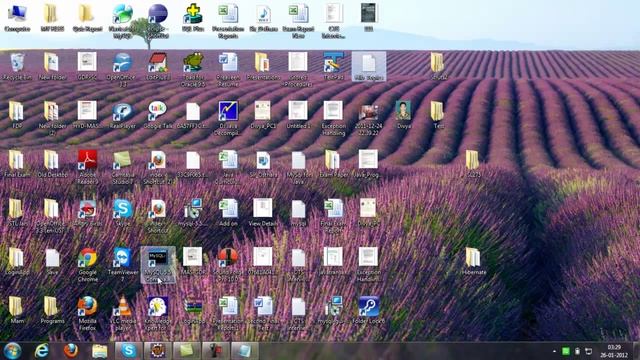
Task: Open the Old Desktop folder
Action: coord(52,164)
